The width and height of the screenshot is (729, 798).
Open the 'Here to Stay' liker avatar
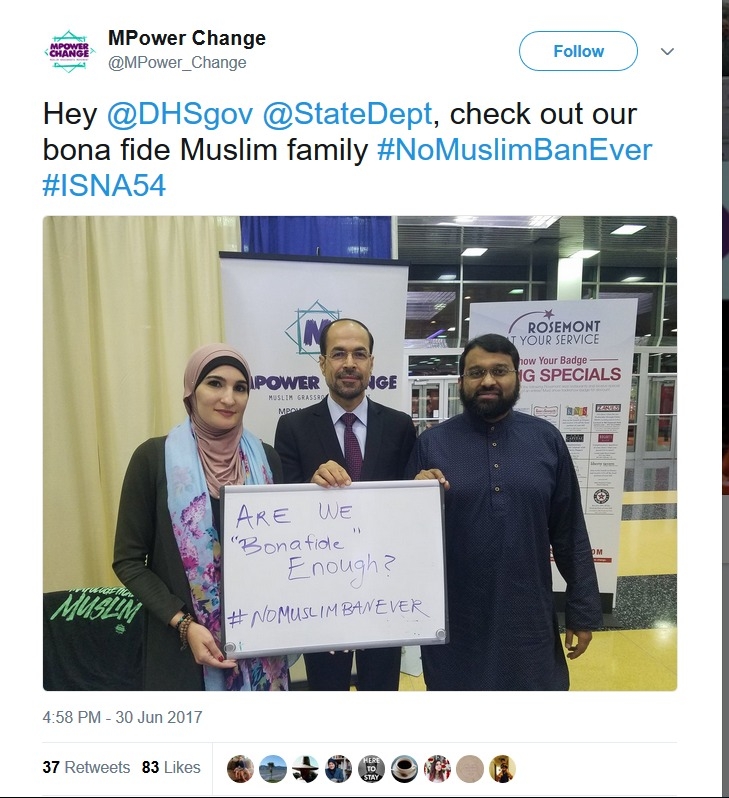tap(372, 768)
